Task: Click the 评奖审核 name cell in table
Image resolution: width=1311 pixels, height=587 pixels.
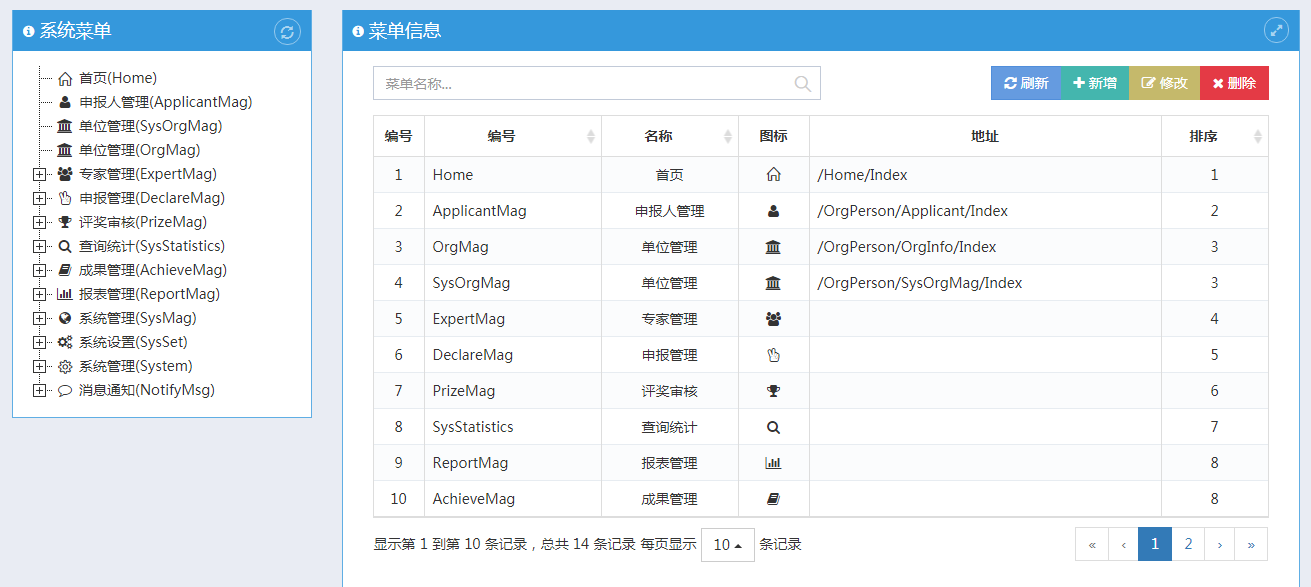Action: tap(670, 391)
